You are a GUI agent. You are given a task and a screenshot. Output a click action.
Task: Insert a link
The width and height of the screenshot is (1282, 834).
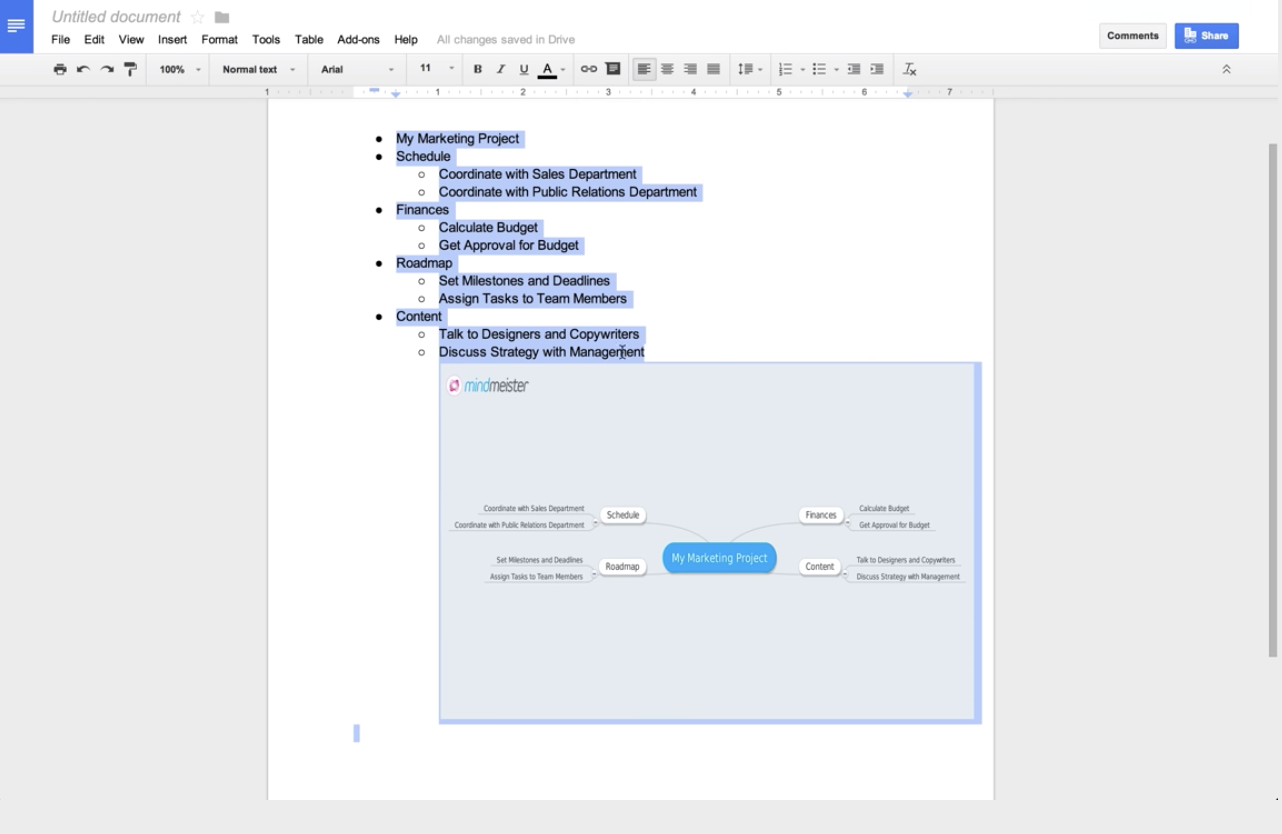coord(587,69)
